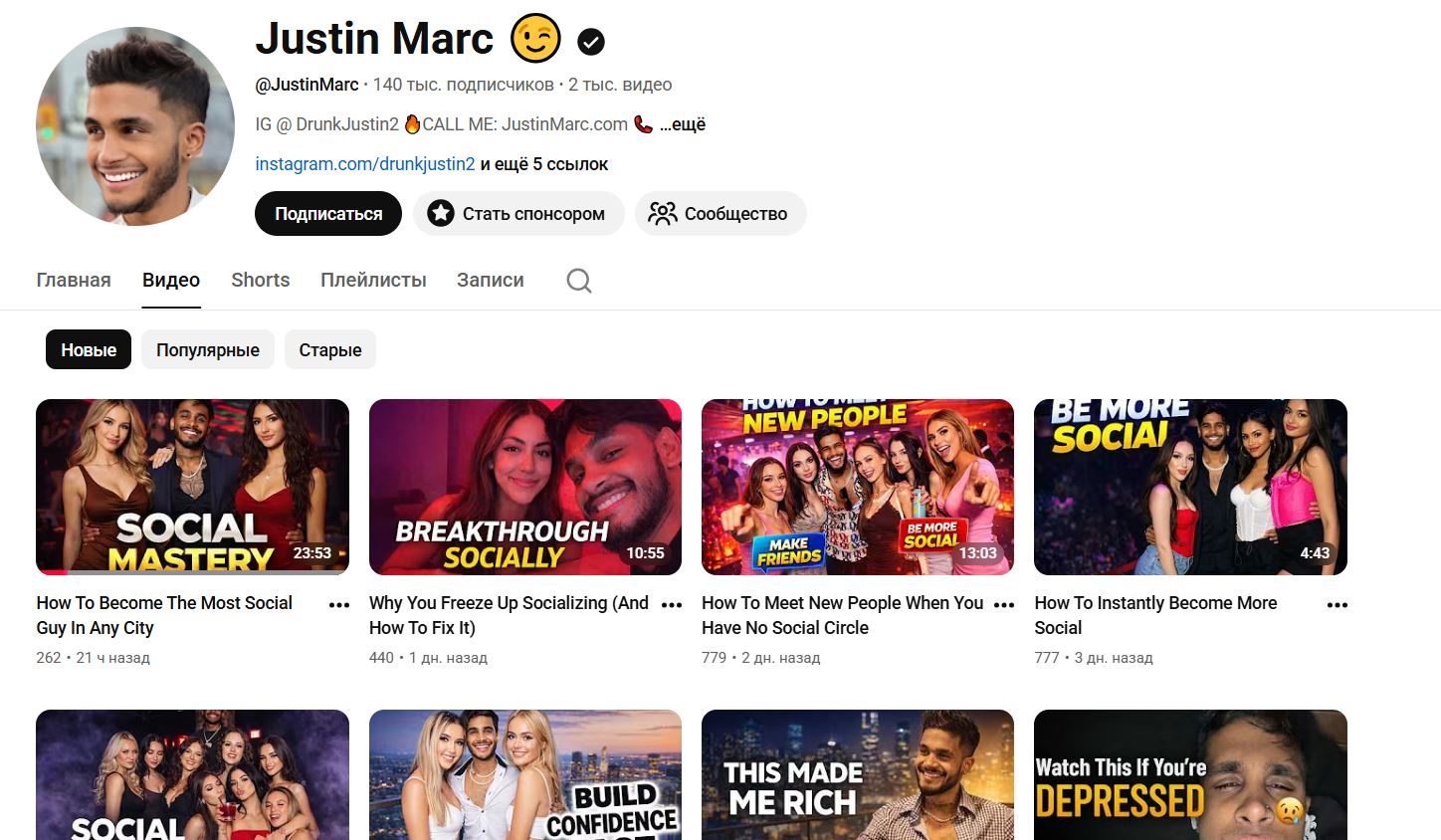Click the "262 • 21 ч назад" metadata

pyautogui.click(x=93, y=658)
